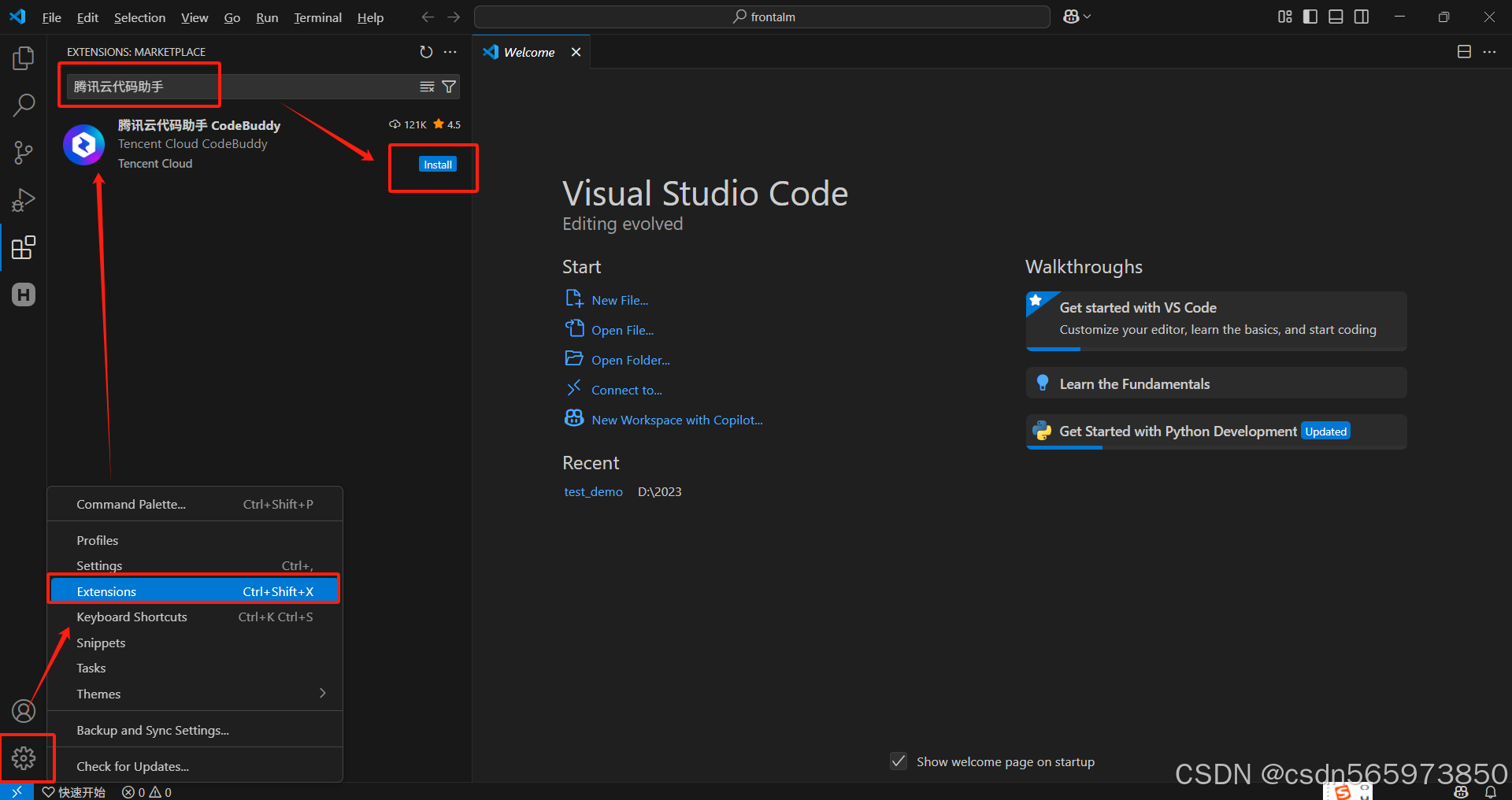
Task: Toggle the primary side bar
Action: [1310, 17]
